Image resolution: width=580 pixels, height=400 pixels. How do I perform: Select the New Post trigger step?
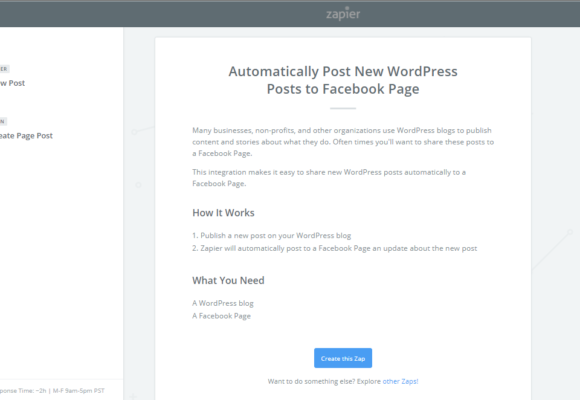(x=12, y=83)
